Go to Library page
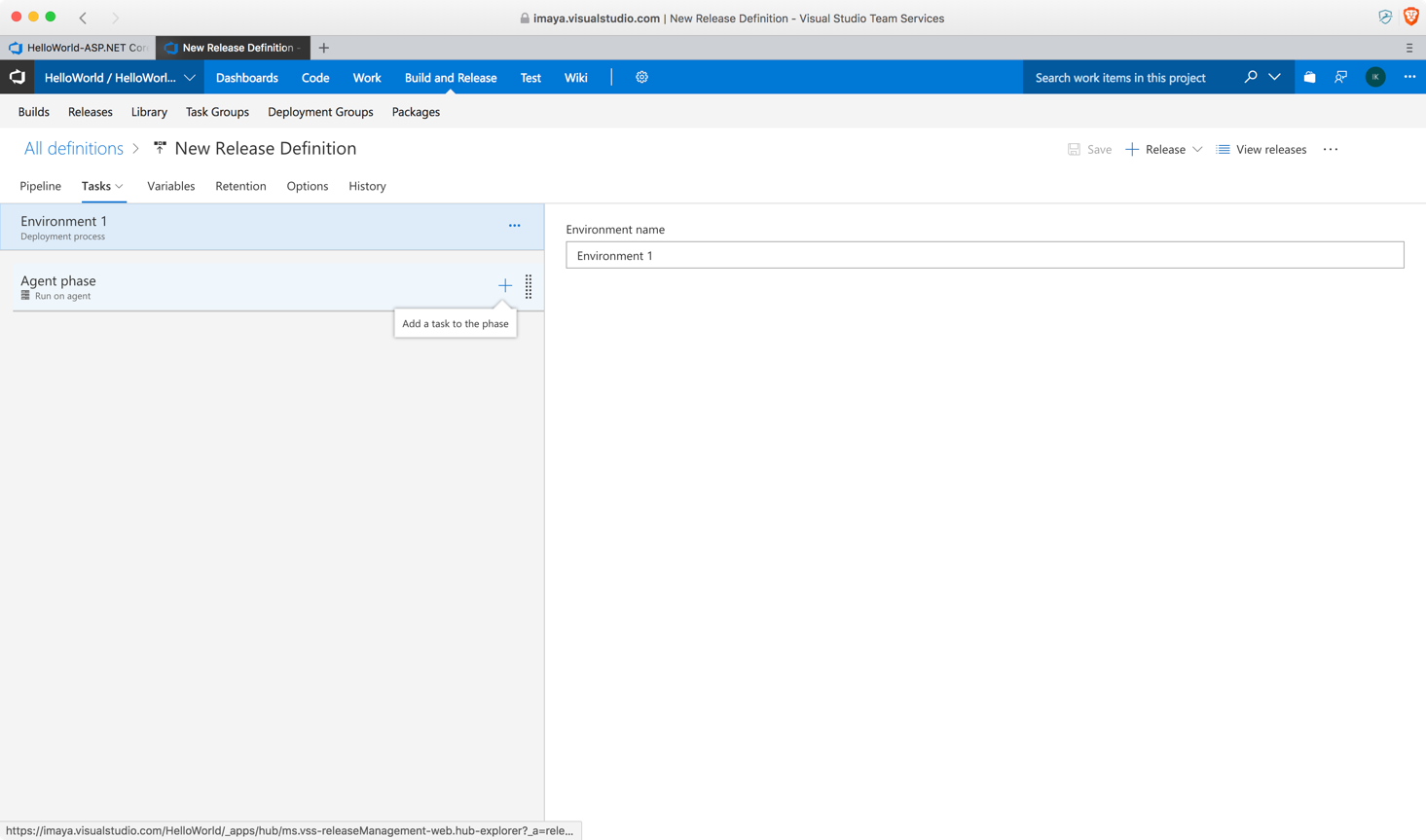The width and height of the screenshot is (1426, 840). [x=149, y=112]
